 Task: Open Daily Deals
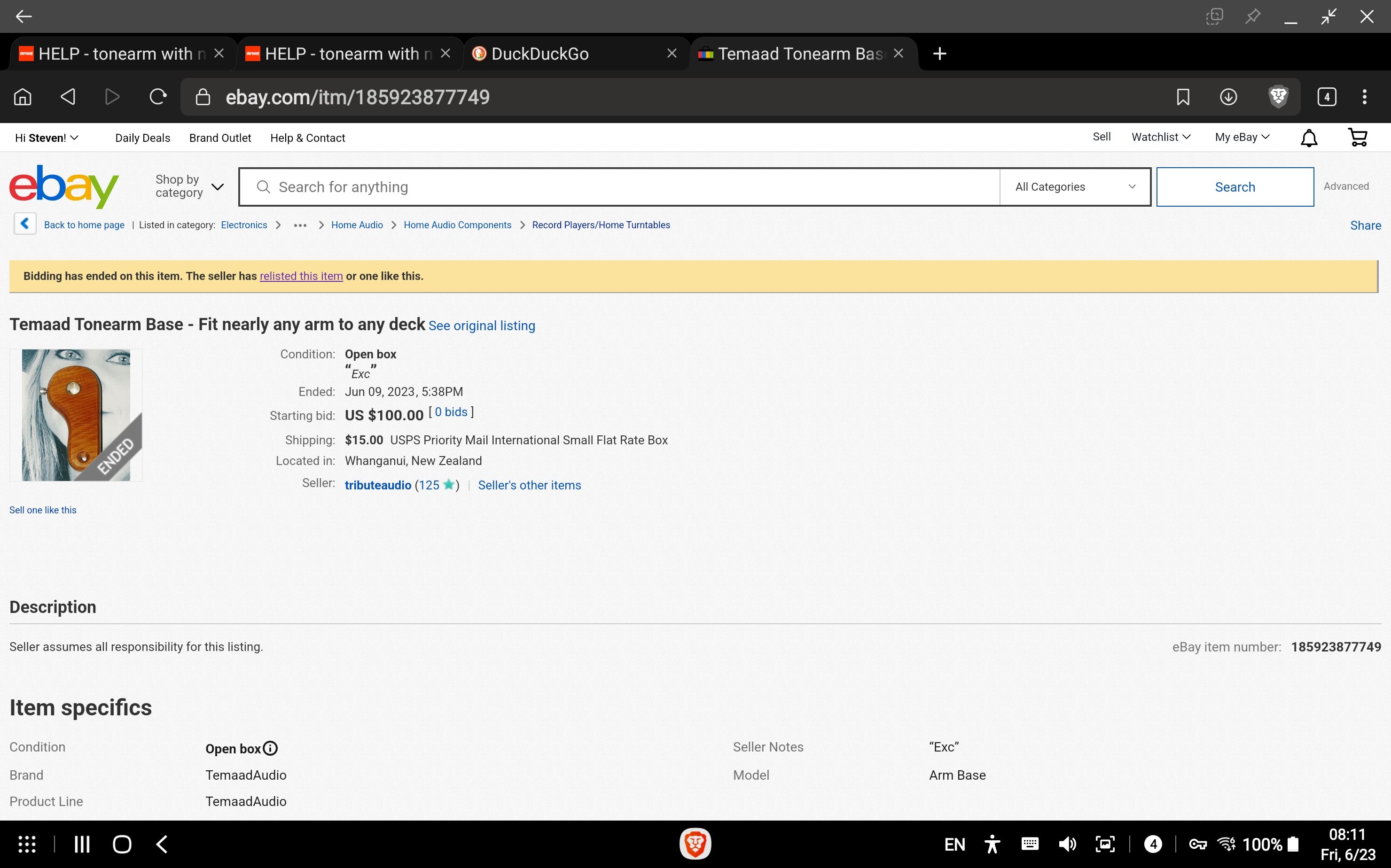click(x=142, y=138)
